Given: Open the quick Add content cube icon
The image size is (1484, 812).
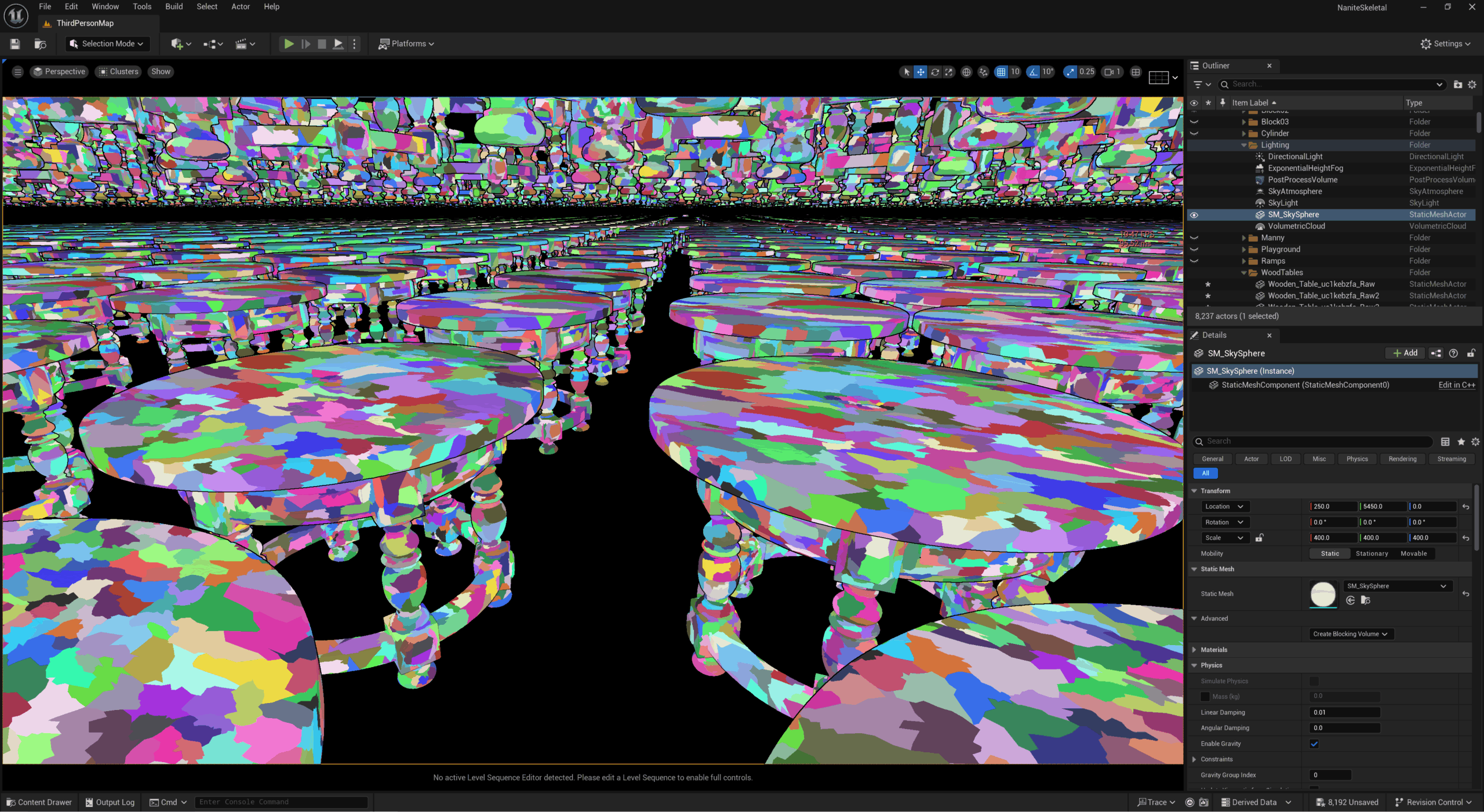Looking at the screenshot, I should tap(180, 43).
